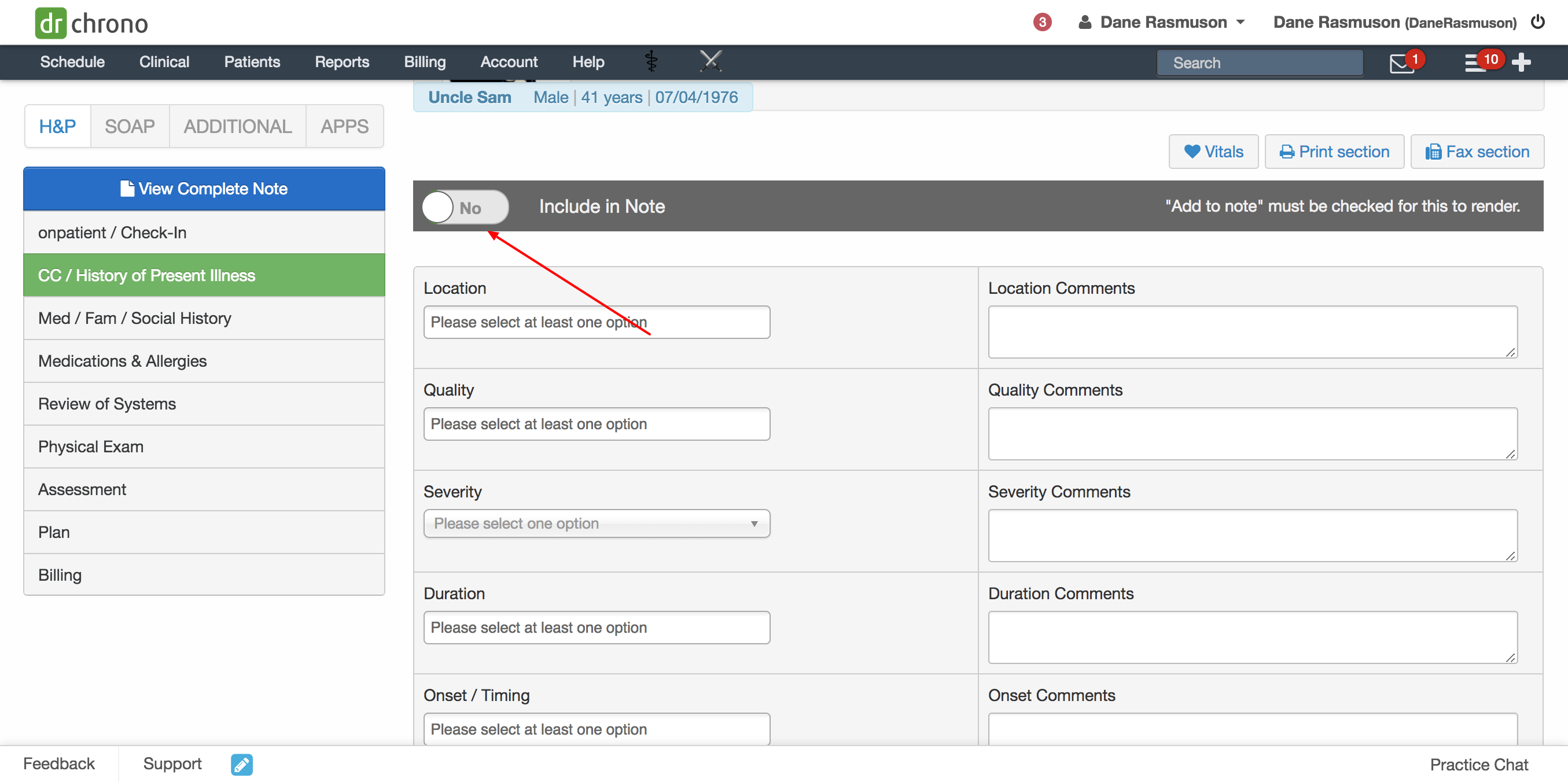This screenshot has width=1568, height=782.
Task: Open the Reports menu
Action: tap(342, 62)
